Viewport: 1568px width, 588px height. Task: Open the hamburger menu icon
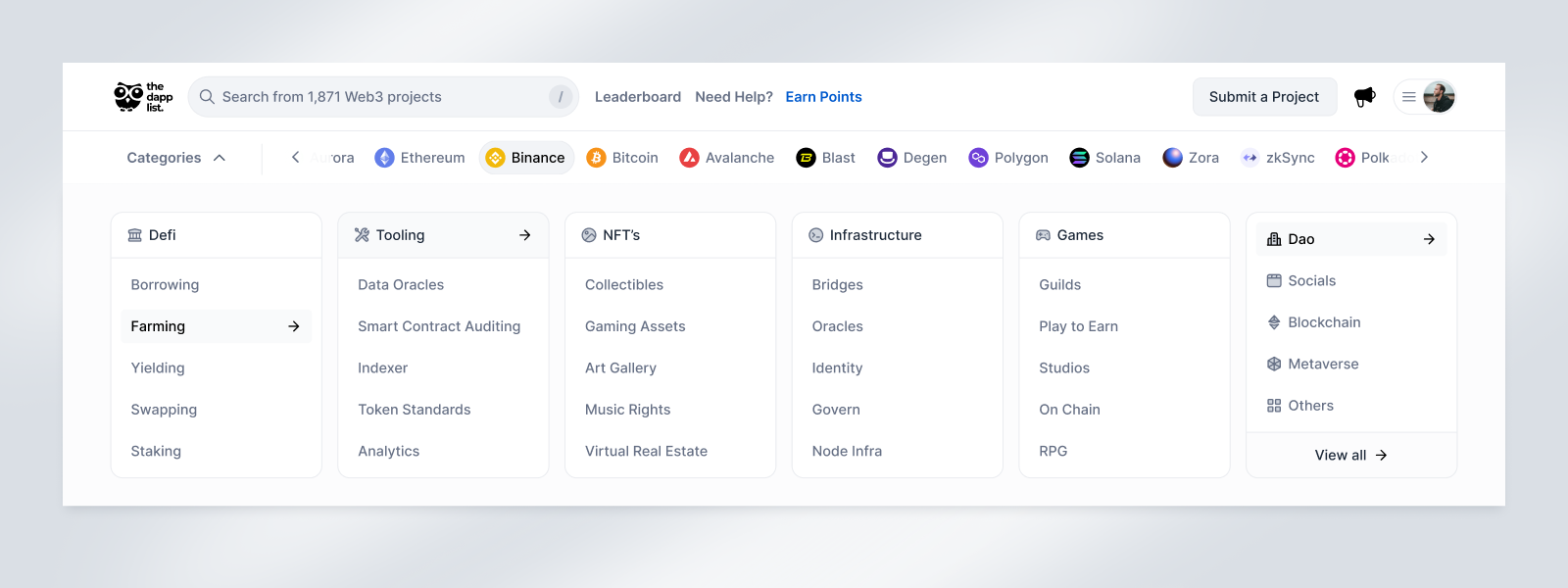click(x=1408, y=97)
